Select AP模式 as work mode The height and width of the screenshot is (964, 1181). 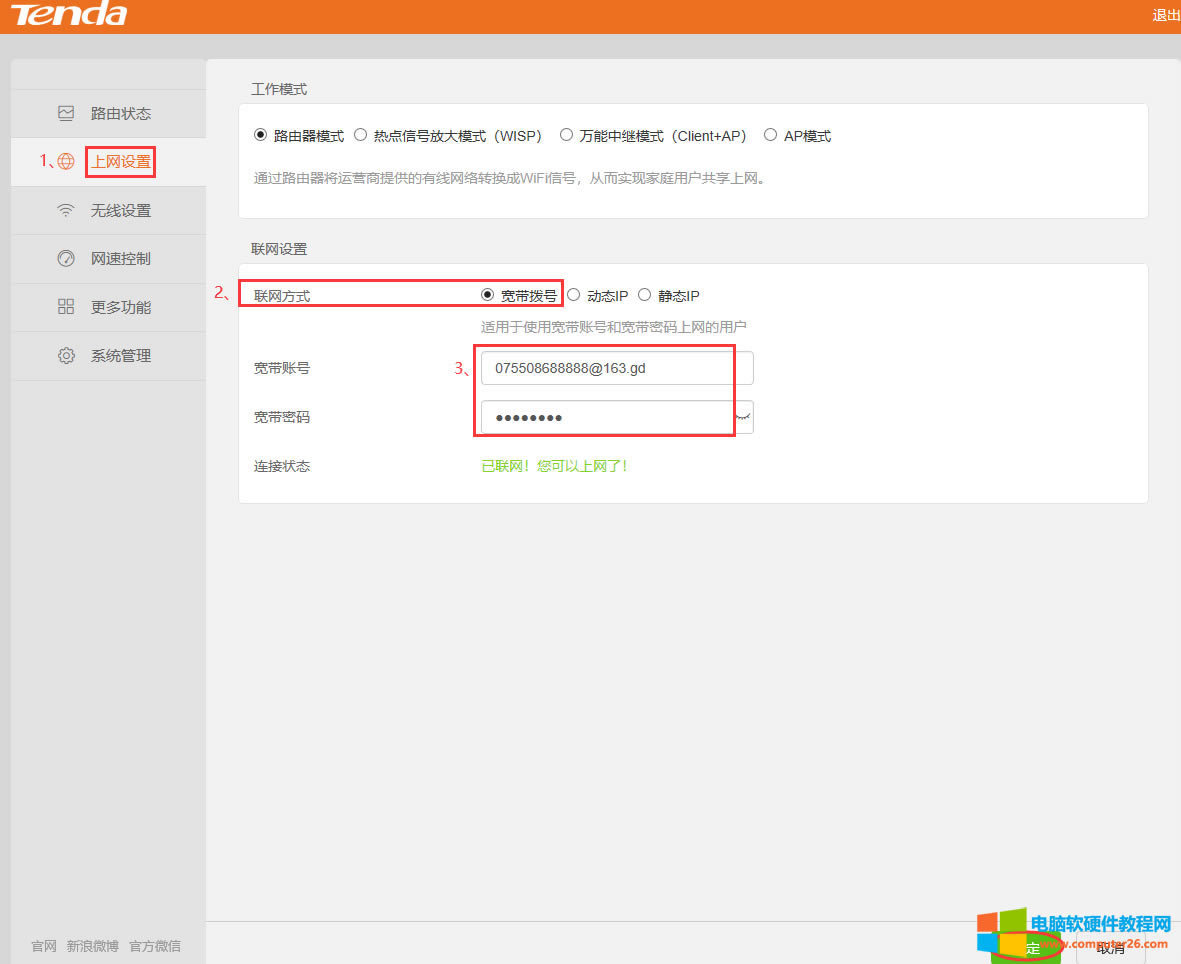click(770, 134)
